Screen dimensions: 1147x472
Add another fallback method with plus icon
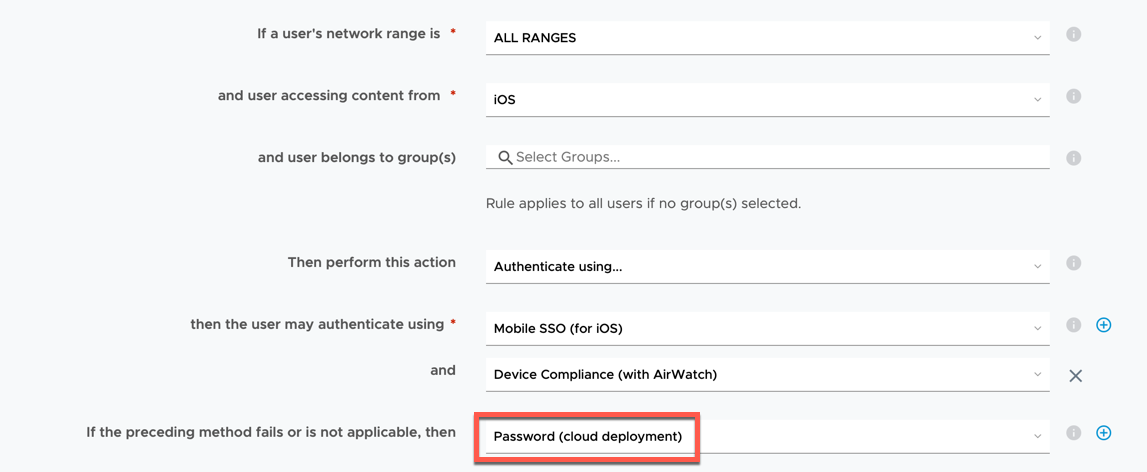tap(1104, 433)
